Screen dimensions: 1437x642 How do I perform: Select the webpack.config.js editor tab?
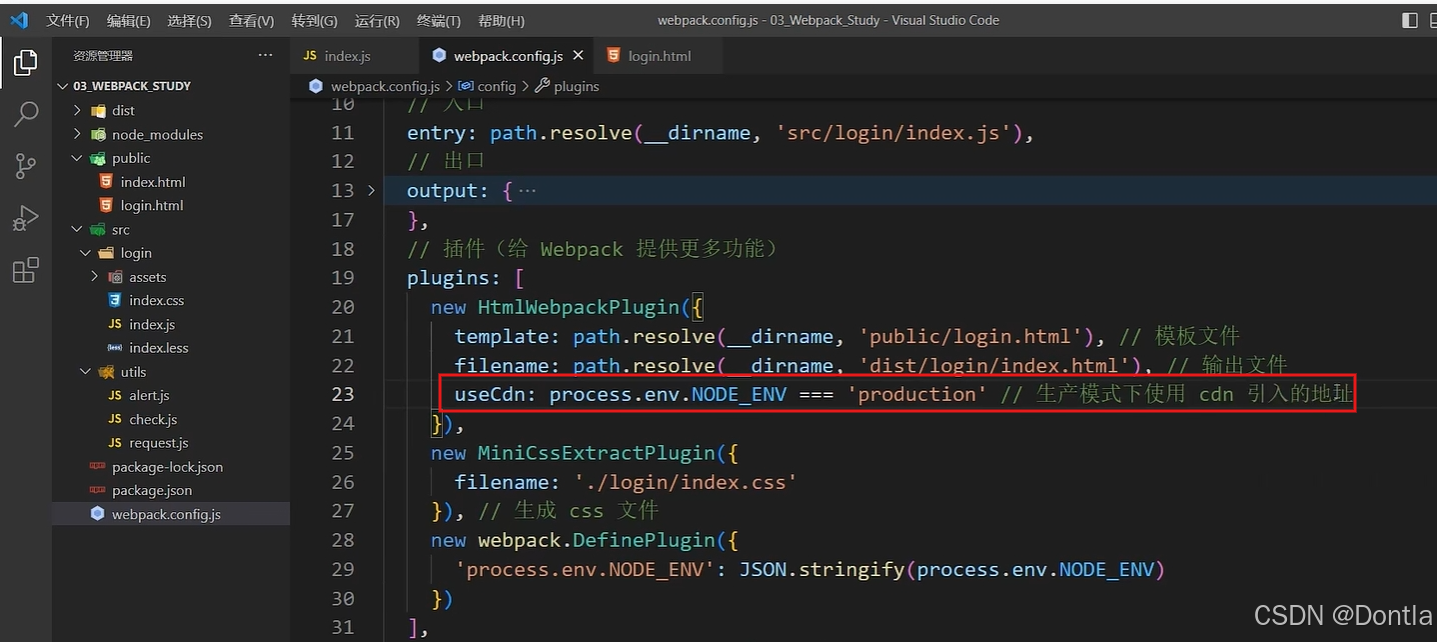(505, 56)
